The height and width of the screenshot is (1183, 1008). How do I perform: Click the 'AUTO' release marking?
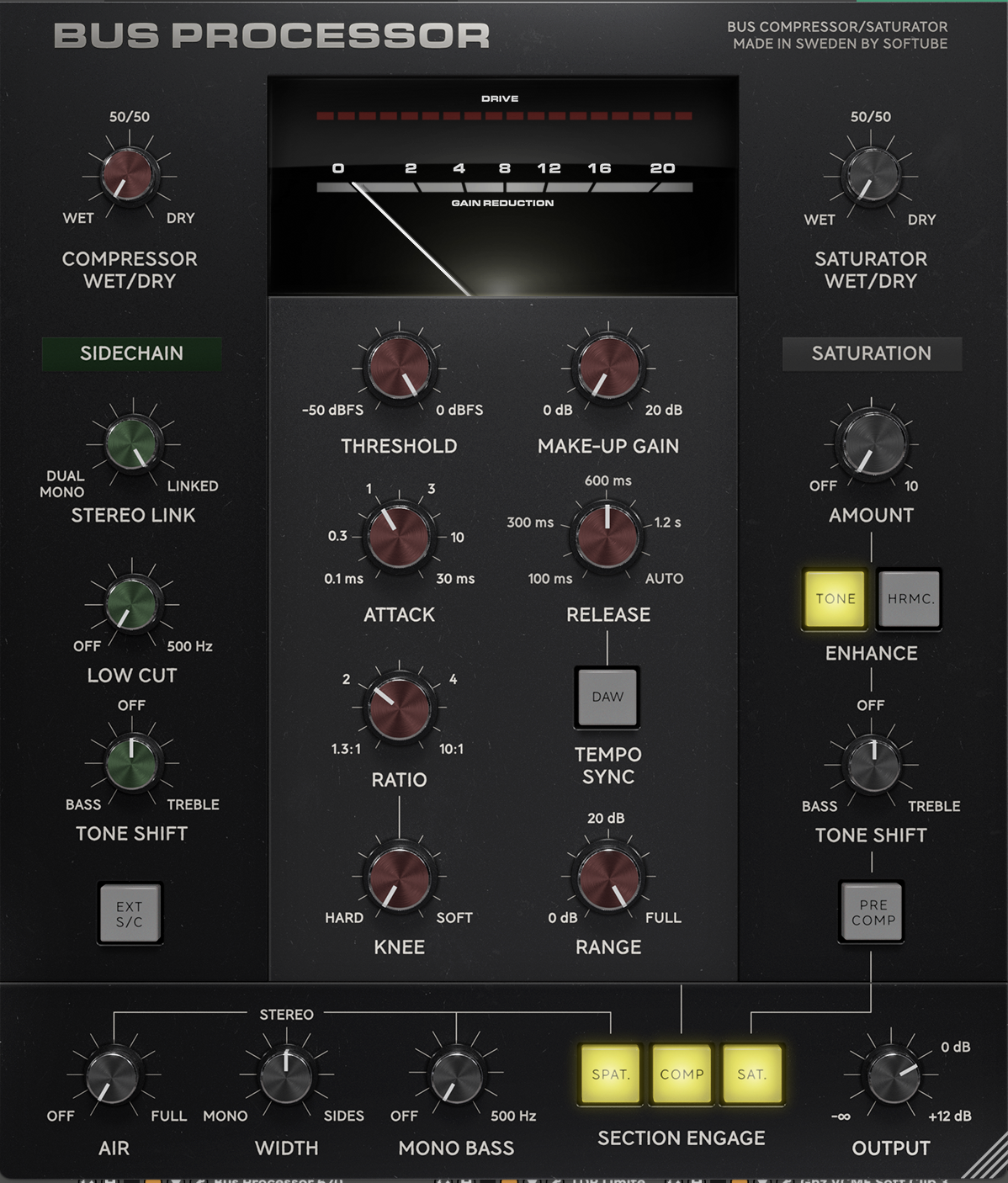point(664,579)
